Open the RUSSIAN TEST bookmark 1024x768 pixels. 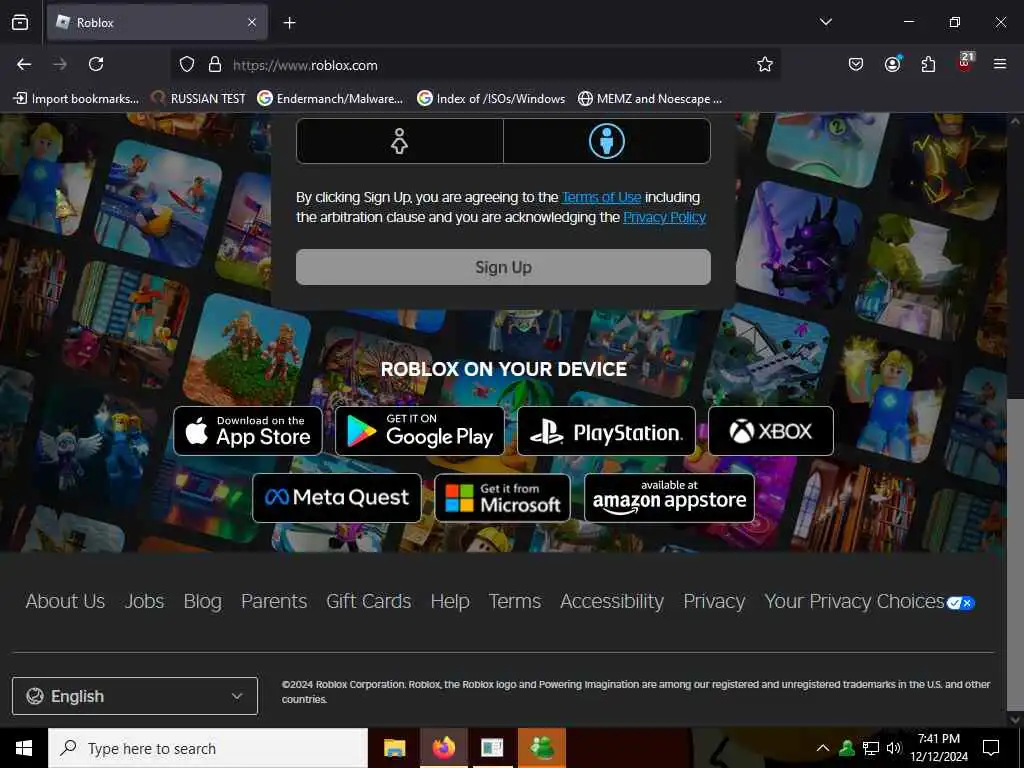[199, 99]
